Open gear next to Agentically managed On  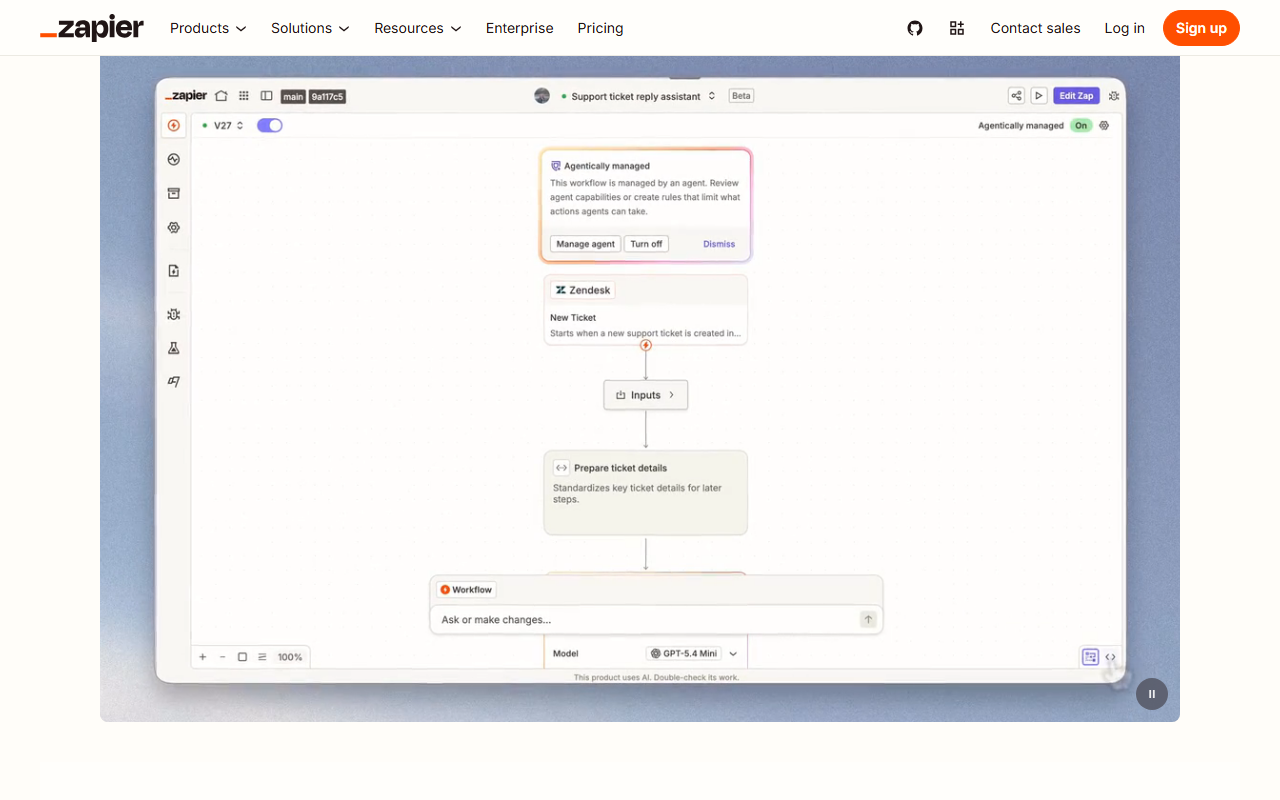(1104, 126)
